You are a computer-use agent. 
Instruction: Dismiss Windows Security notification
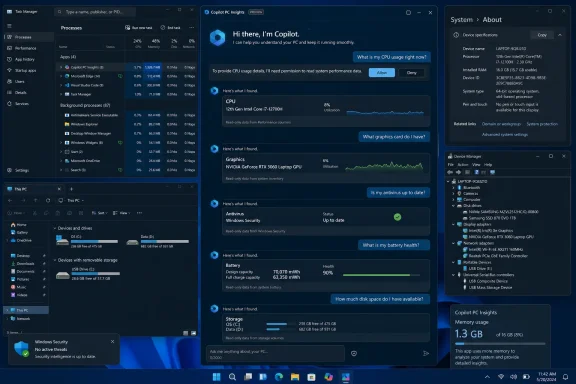[112, 341]
